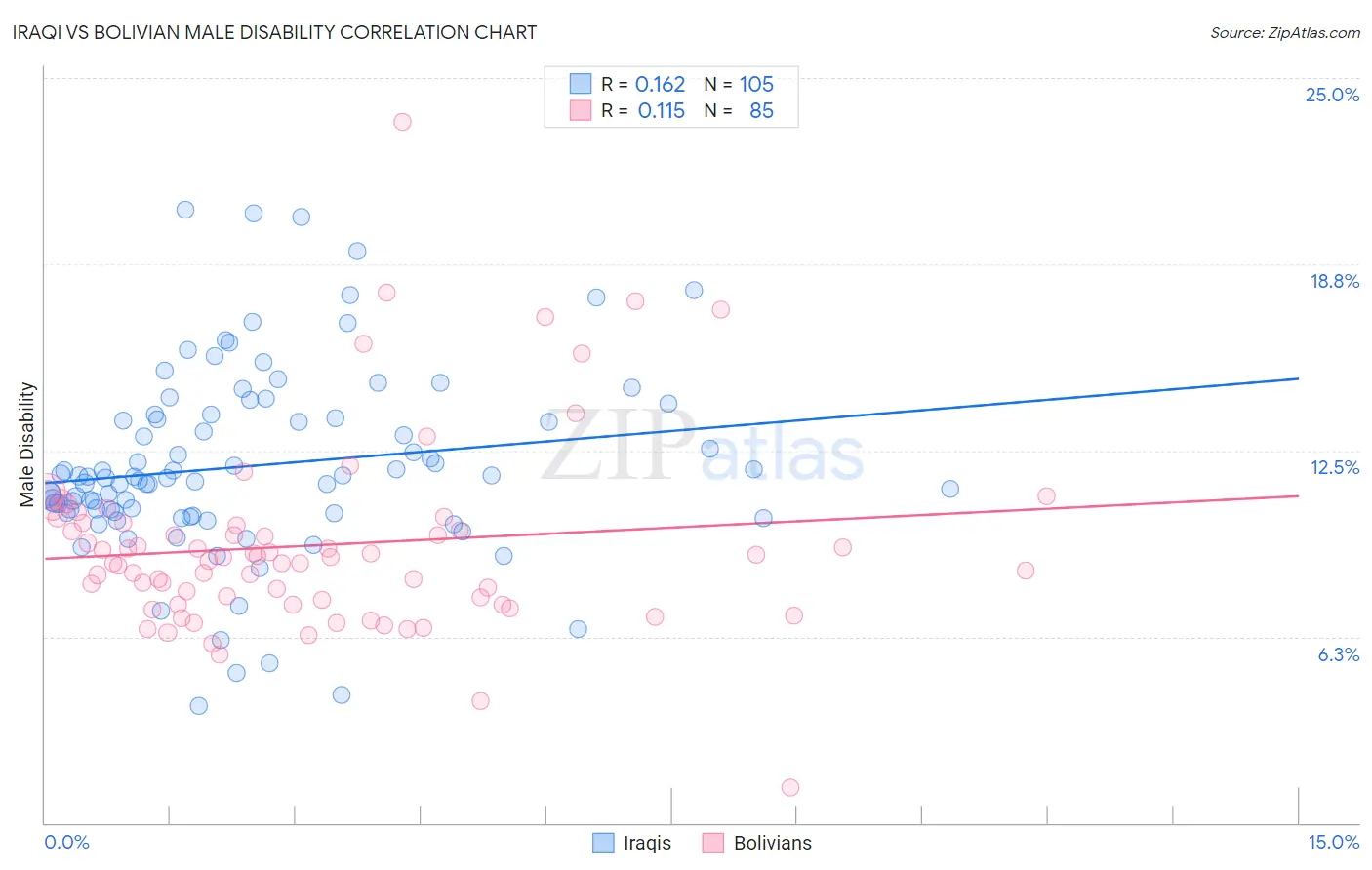Viewport: 1372px width, 870px height.
Task: Click the N = 85 value in legend
Action: 739,110
